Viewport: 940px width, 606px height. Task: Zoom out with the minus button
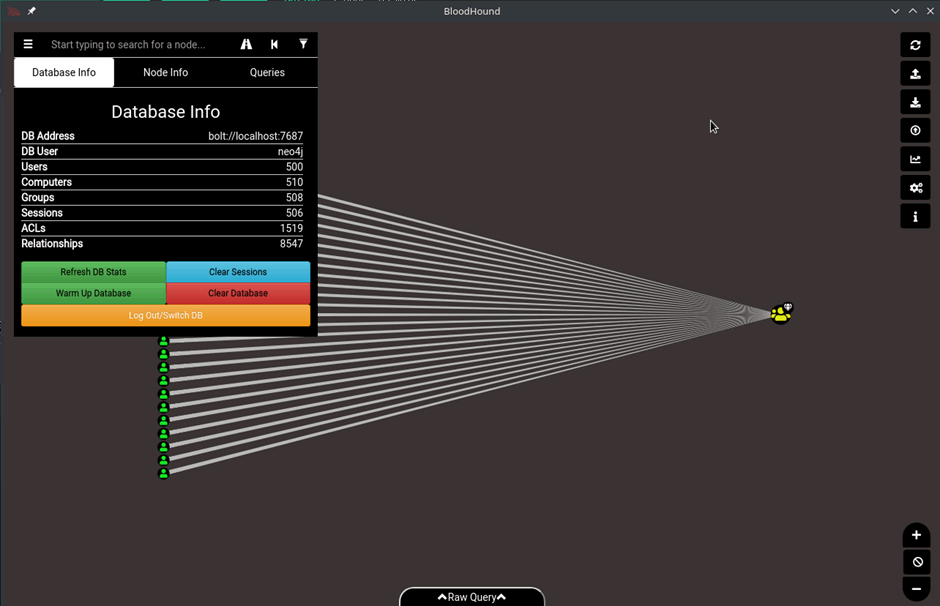(916, 589)
